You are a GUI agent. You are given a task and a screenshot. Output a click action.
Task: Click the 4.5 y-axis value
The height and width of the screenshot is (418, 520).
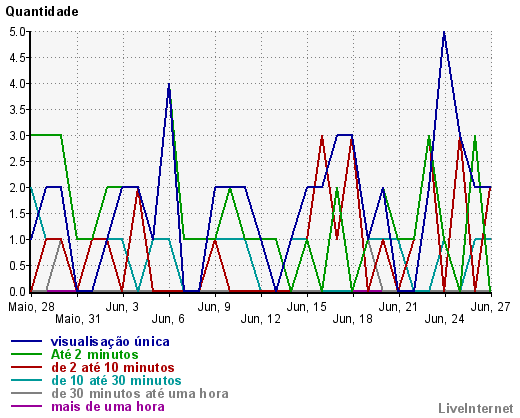(17, 58)
